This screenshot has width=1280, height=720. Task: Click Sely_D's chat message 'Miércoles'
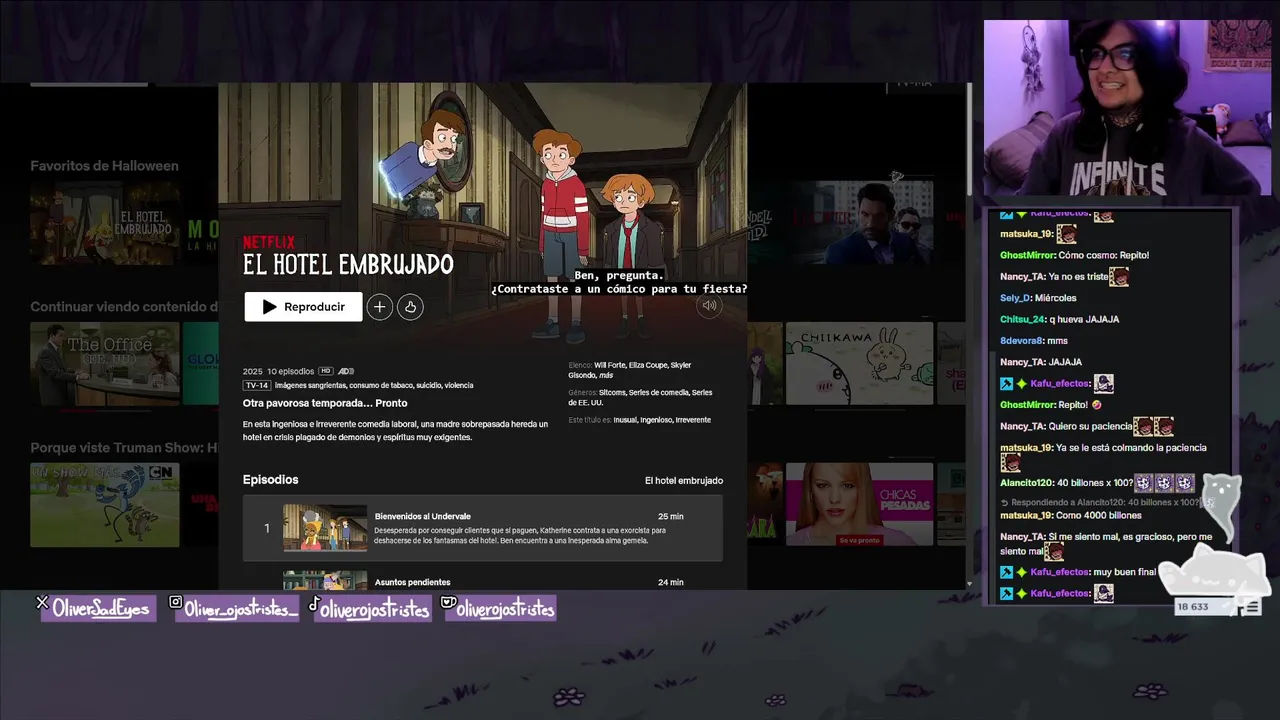[x=1056, y=298]
